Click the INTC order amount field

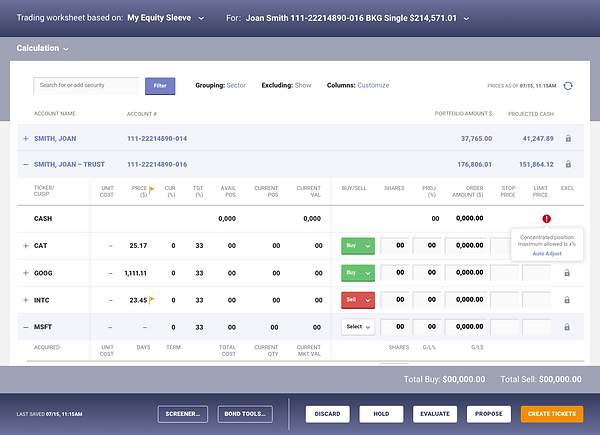click(x=466, y=300)
